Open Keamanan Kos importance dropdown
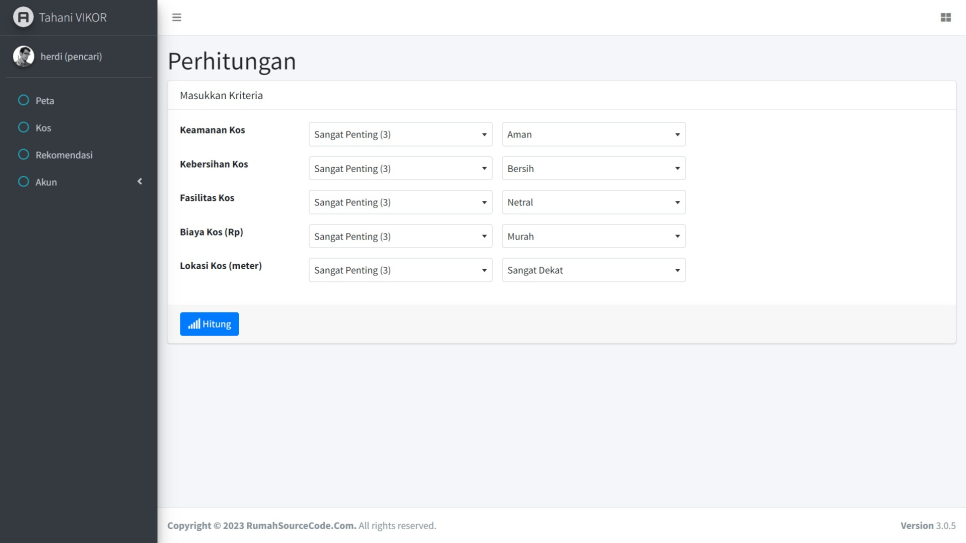 pos(400,134)
